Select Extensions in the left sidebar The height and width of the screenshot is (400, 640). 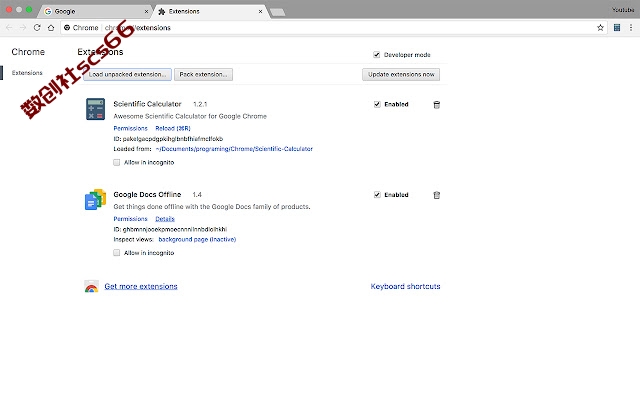click(27, 73)
